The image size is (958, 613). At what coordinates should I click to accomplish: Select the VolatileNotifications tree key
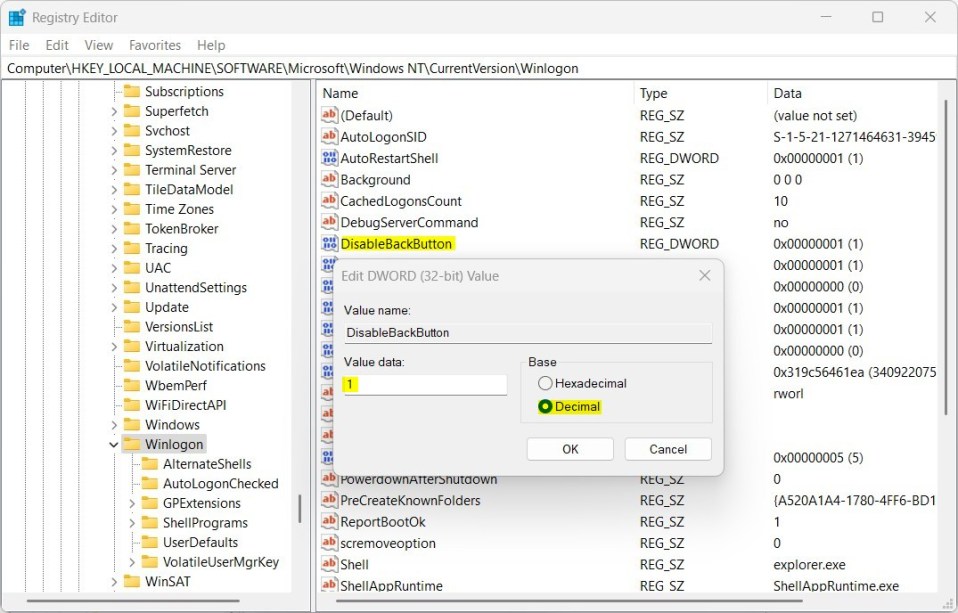coord(205,365)
